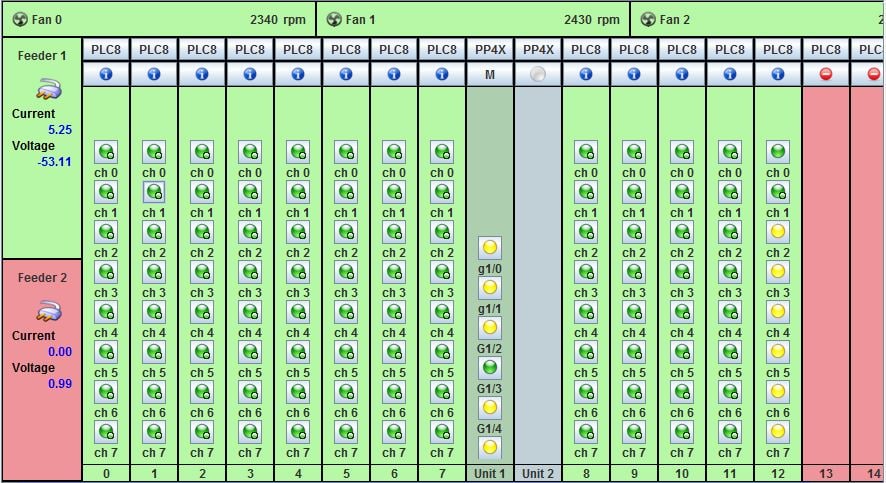886x483 pixels.
Task: Select ch 0 green indicator in slot 12
Action: point(778,152)
